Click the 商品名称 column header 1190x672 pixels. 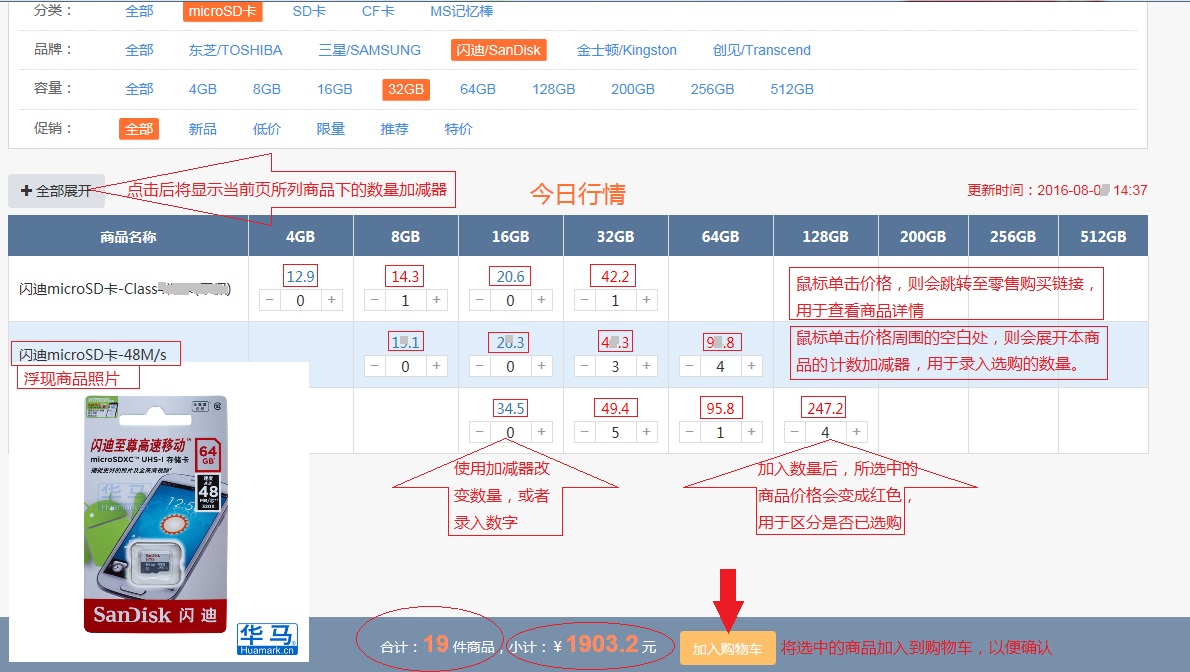tap(128, 237)
